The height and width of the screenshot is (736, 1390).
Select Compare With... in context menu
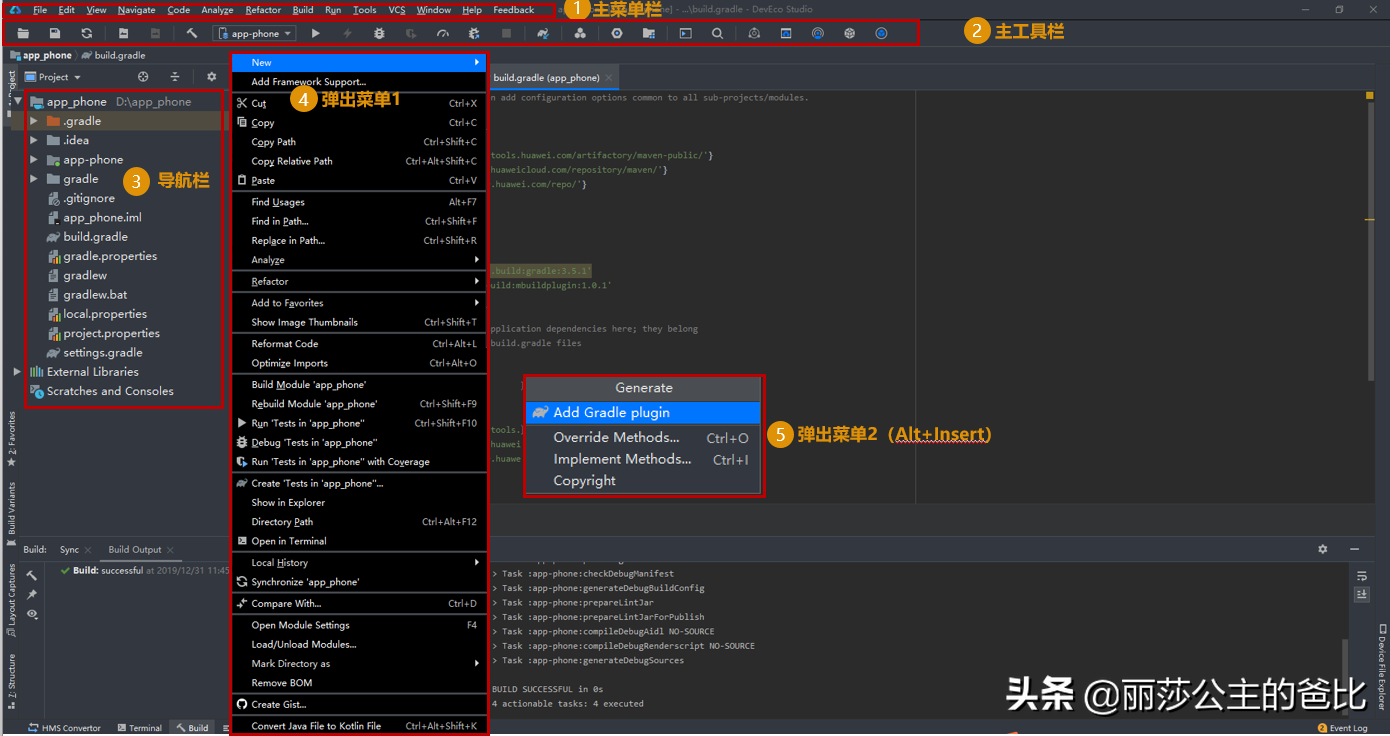359,604
